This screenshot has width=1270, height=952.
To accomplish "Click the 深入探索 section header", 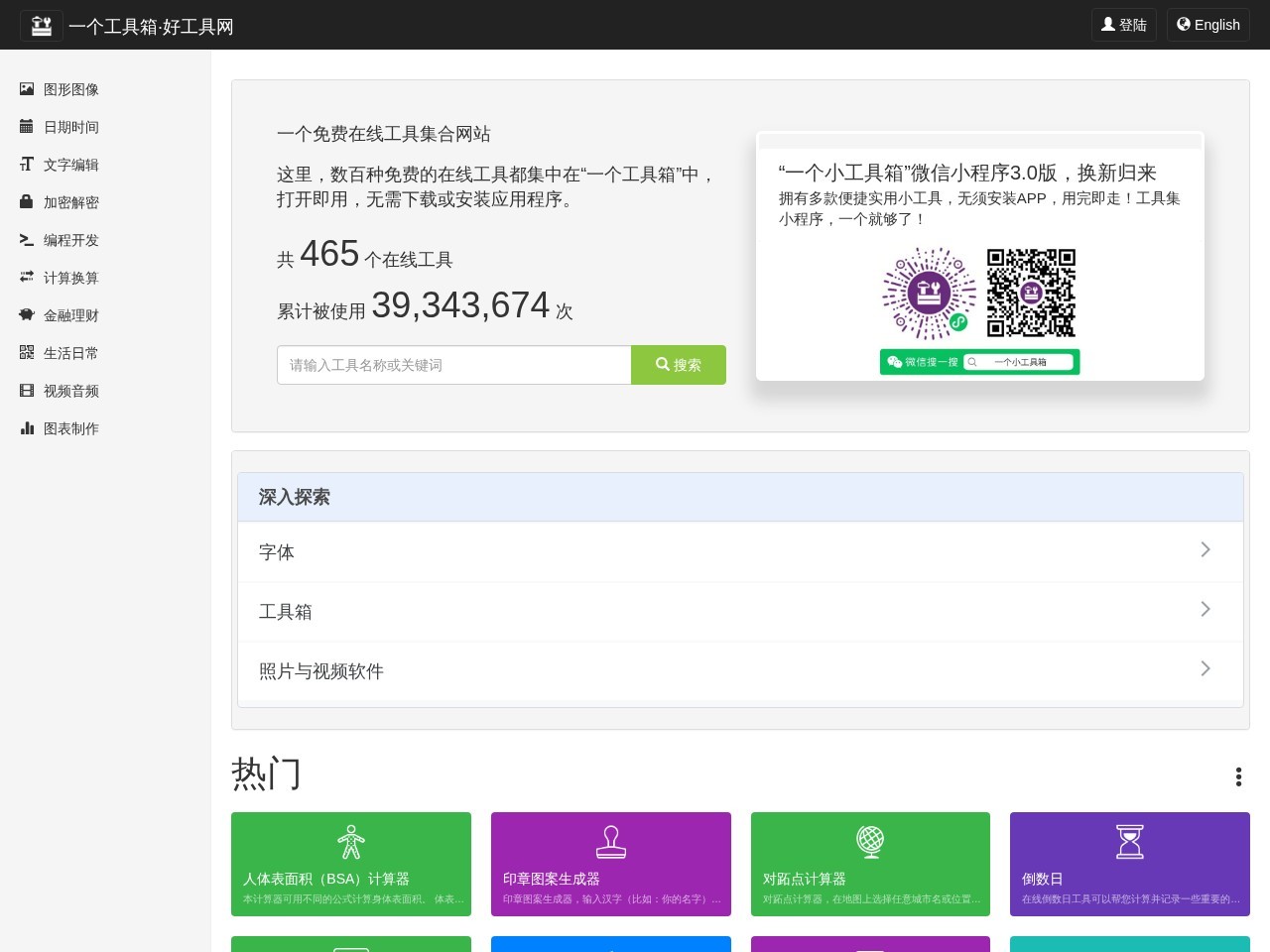I will coord(740,497).
